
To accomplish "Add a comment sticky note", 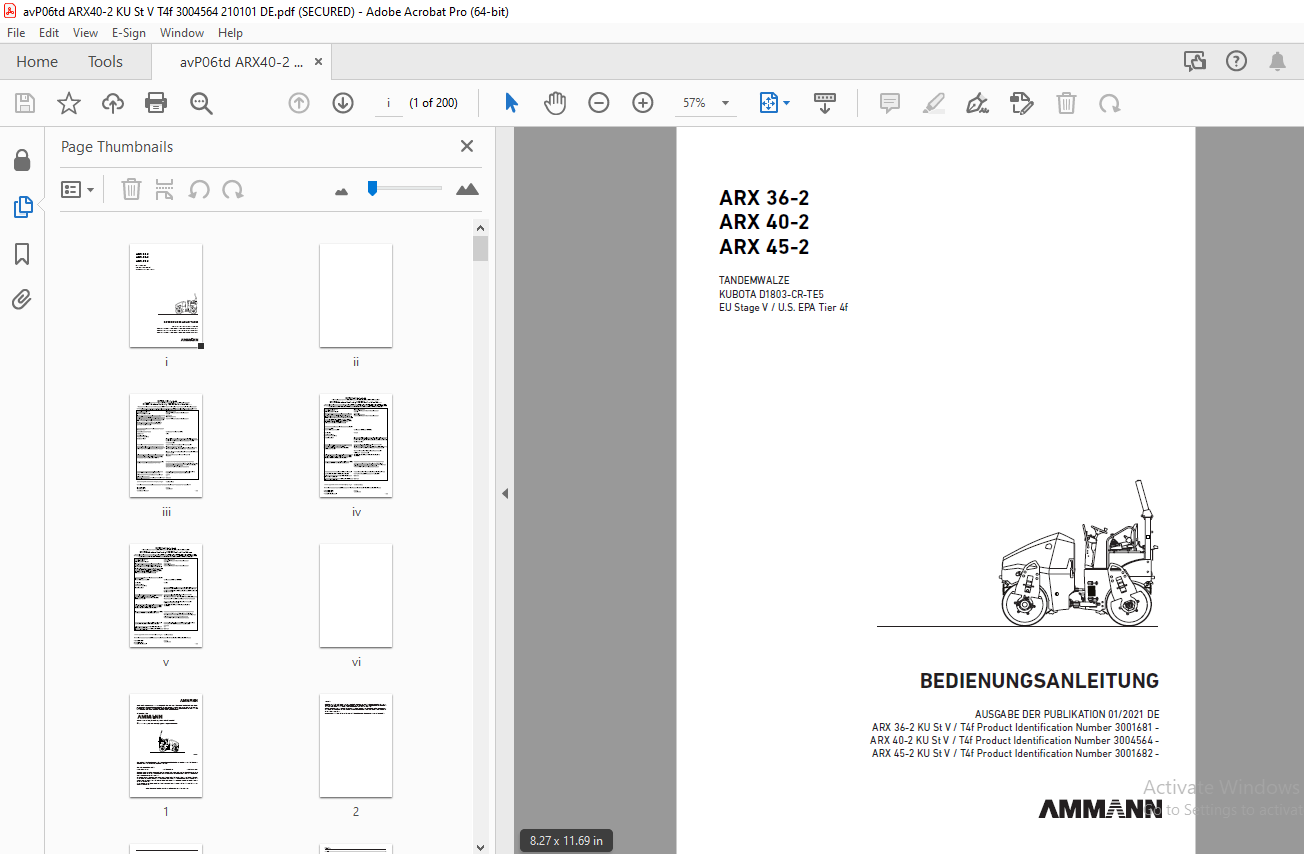I will coord(890,103).
